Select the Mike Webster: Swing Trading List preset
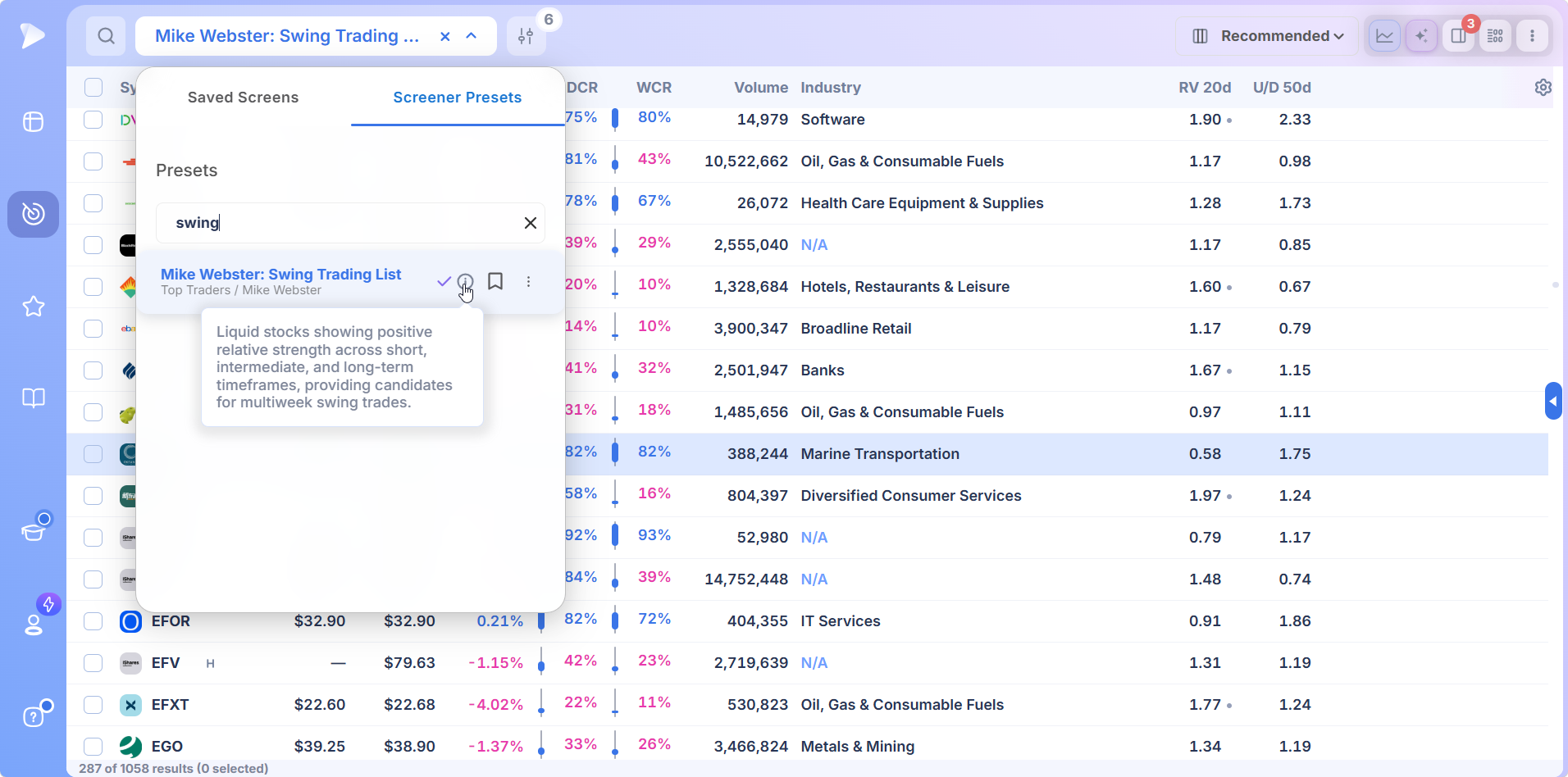1568x777 pixels. pos(280,275)
